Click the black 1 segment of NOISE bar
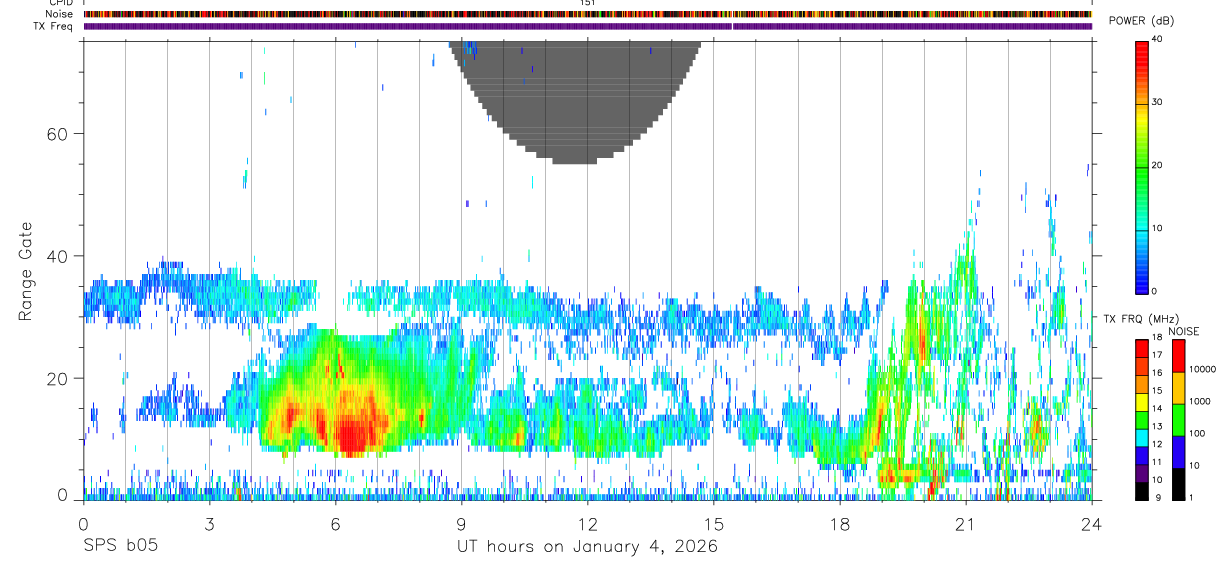This screenshot has height=567, width=1228. (x=1178, y=484)
